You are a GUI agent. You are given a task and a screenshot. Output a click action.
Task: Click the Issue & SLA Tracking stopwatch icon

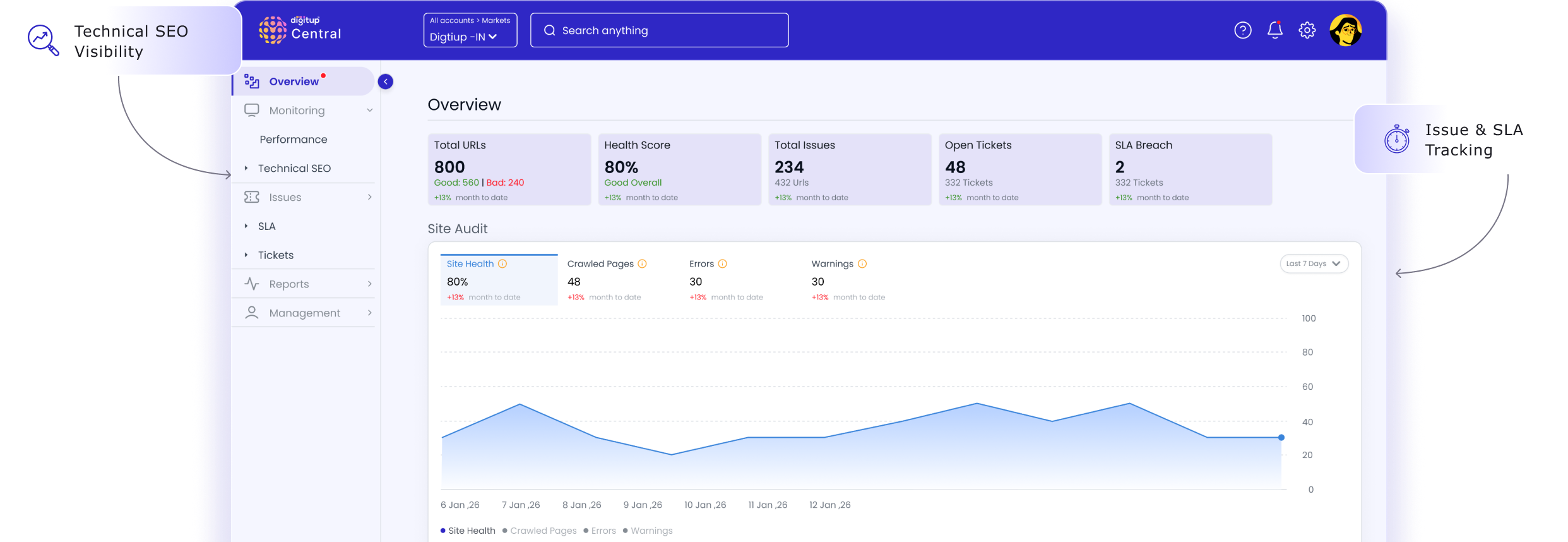1396,139
